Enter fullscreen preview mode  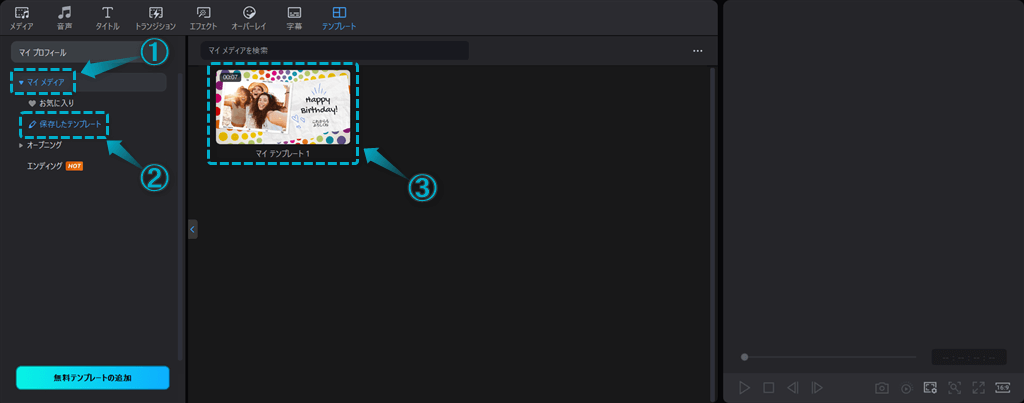point(978,387)
